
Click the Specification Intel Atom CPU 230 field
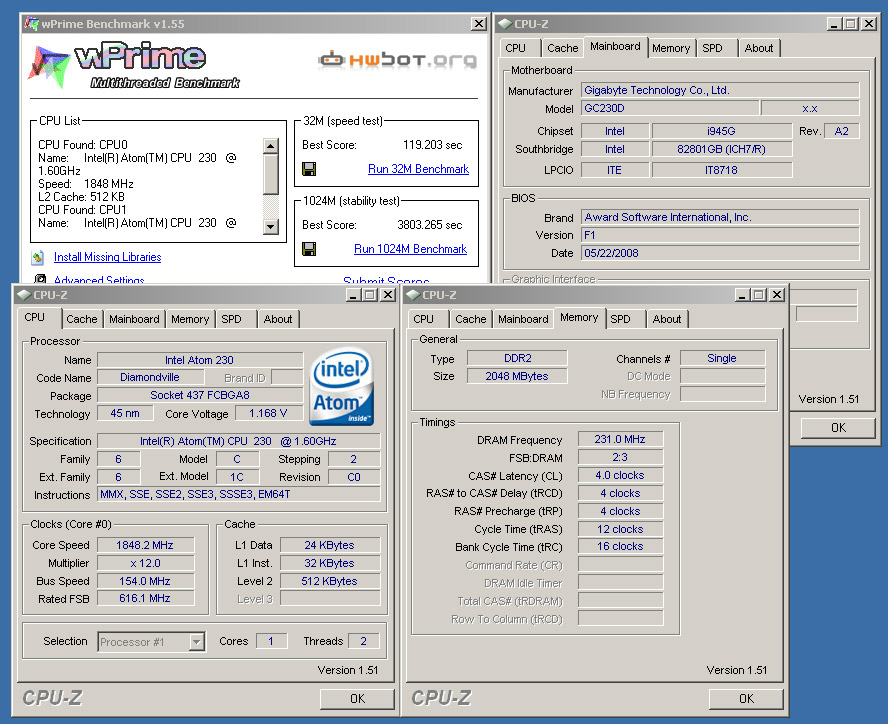(238, 441)
